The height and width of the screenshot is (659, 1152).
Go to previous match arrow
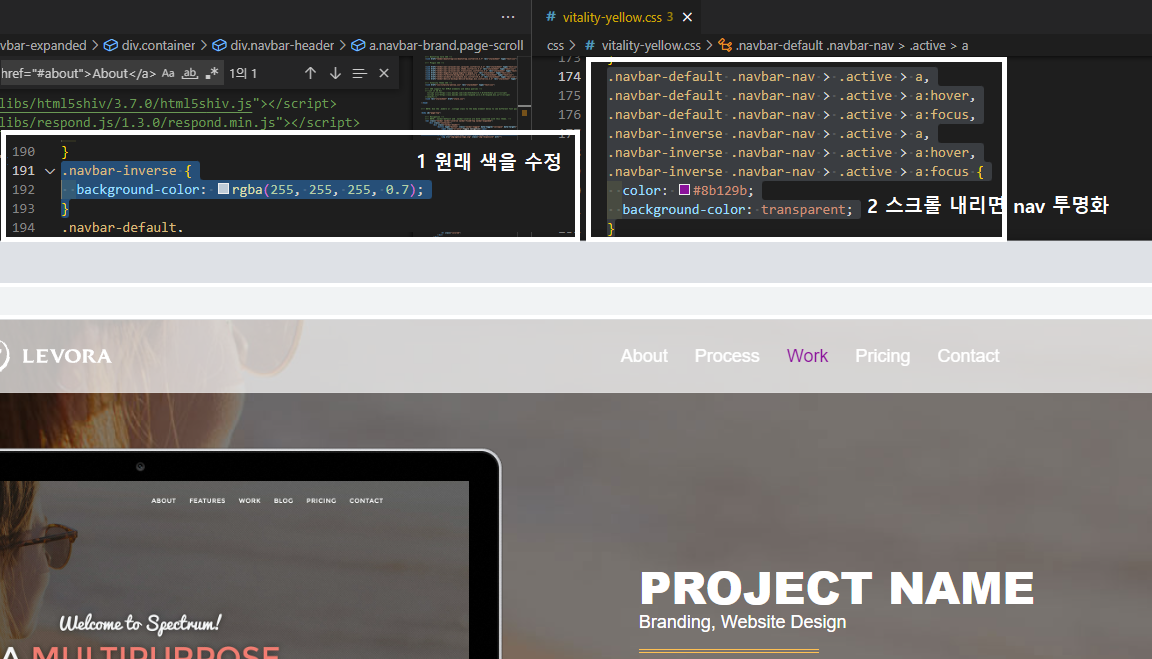coord(310,73)
